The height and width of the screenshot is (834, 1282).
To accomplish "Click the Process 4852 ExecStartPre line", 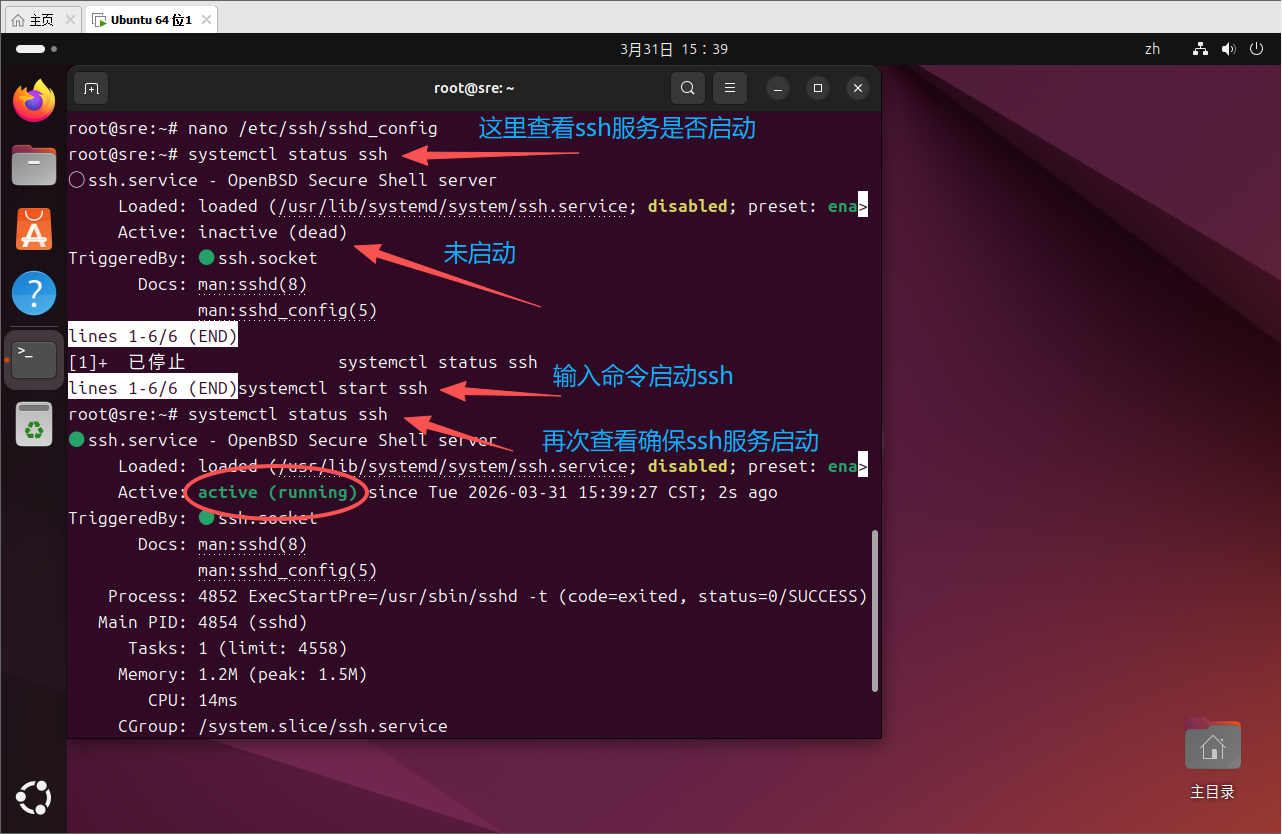I will [488, 596].
